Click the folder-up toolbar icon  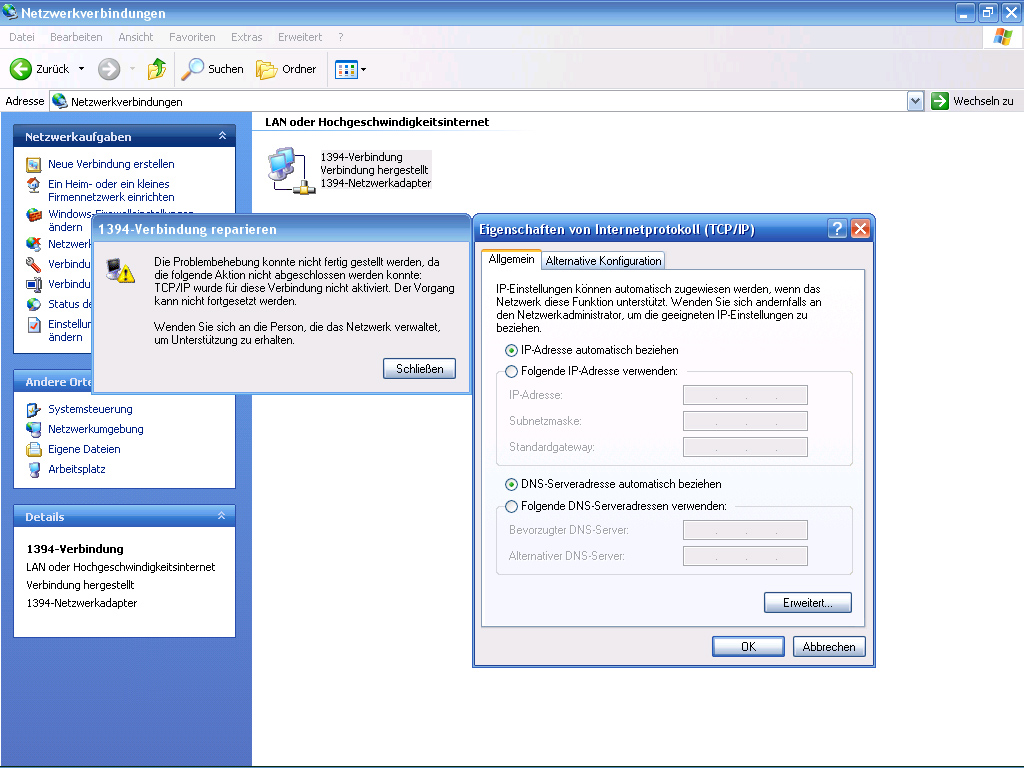click(157, 69)
